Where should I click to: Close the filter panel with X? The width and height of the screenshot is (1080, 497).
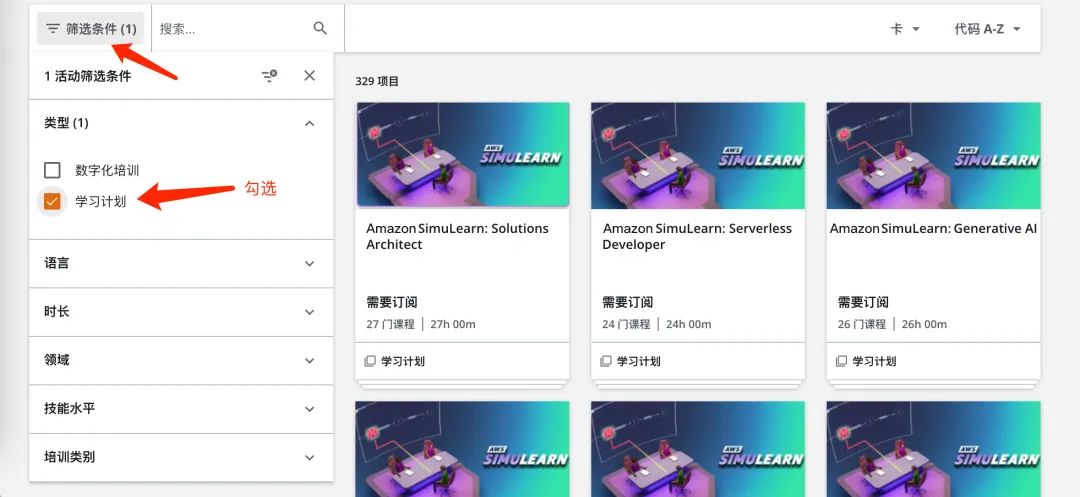(x=309, y=76)
